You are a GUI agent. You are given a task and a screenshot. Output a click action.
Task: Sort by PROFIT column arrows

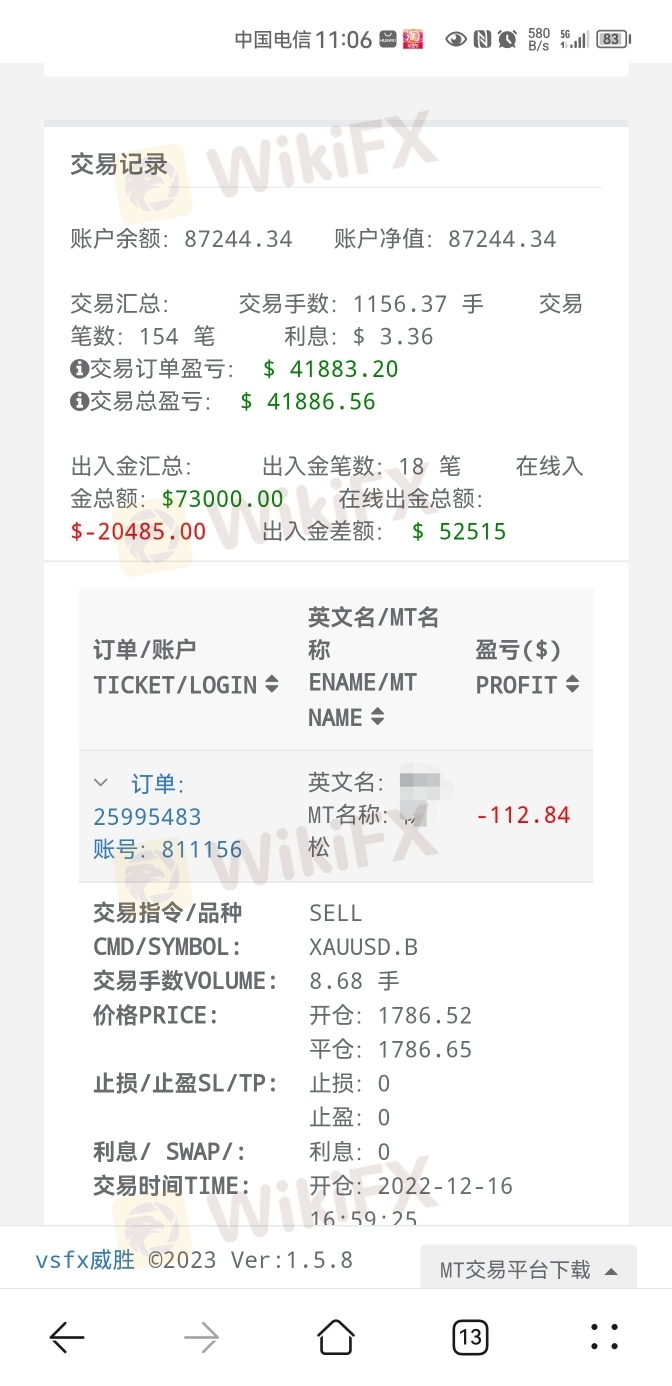(572, 685)
